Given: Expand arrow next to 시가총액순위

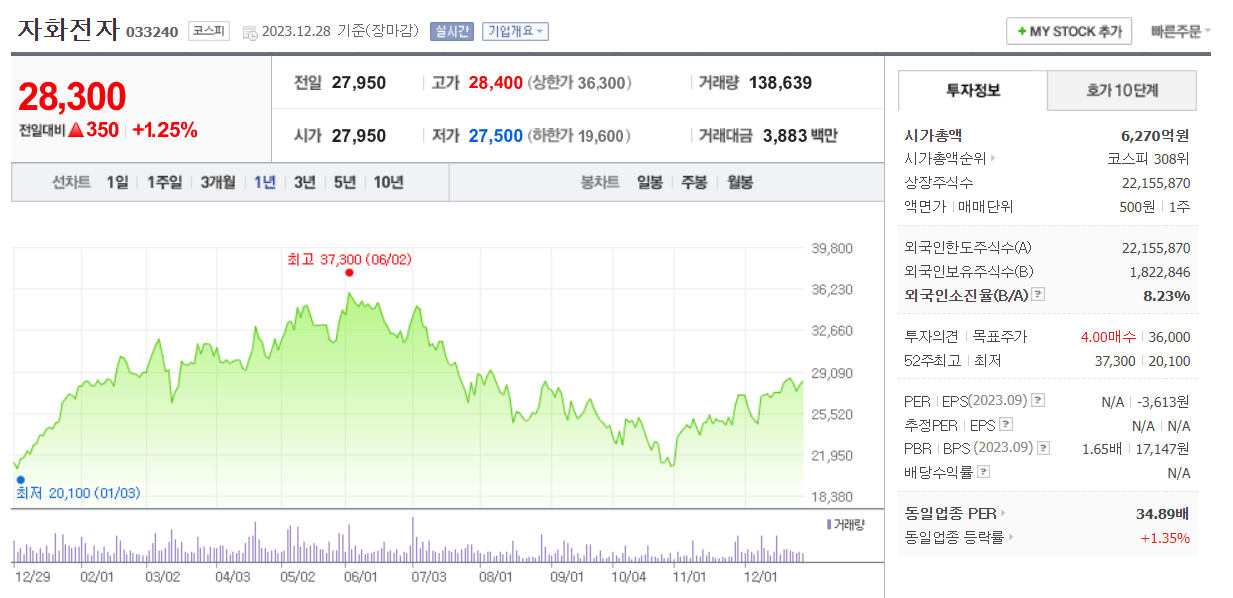Looking at the screenshot, I should click(x=993, y=159).
